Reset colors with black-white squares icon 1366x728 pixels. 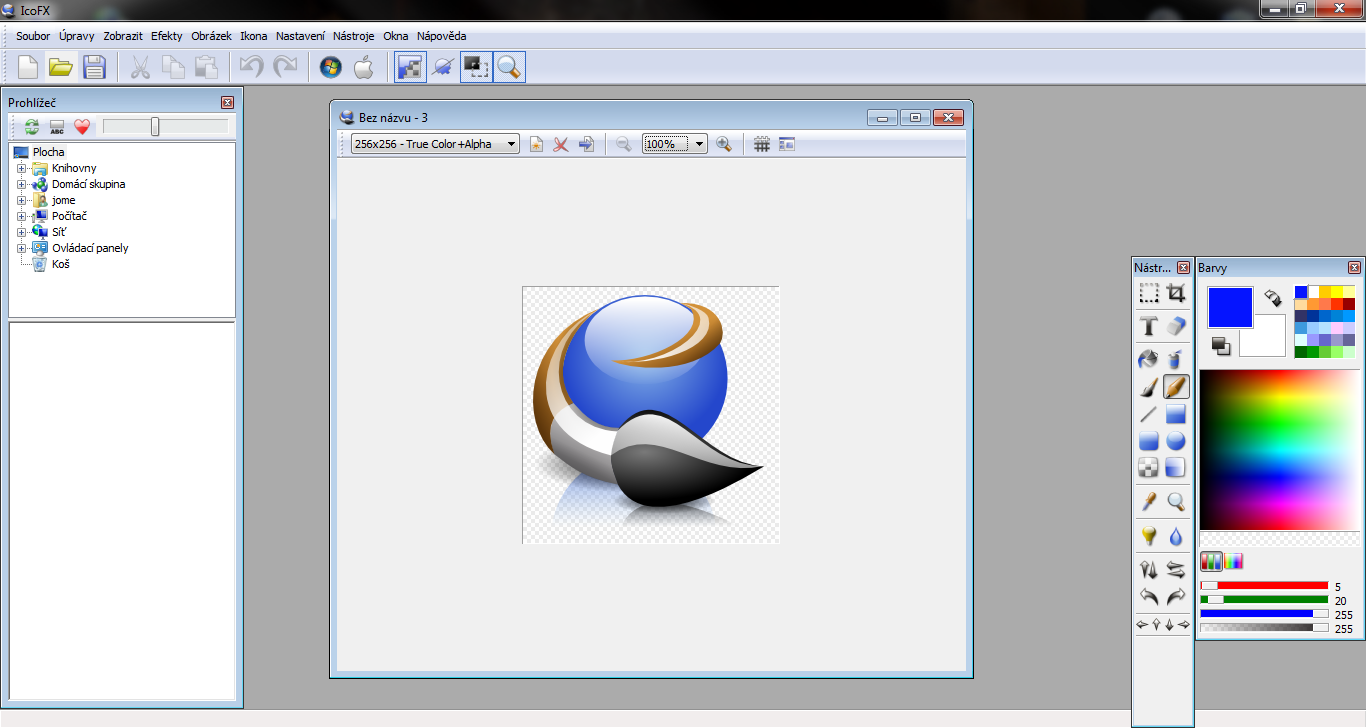(x=1220, y=345)
